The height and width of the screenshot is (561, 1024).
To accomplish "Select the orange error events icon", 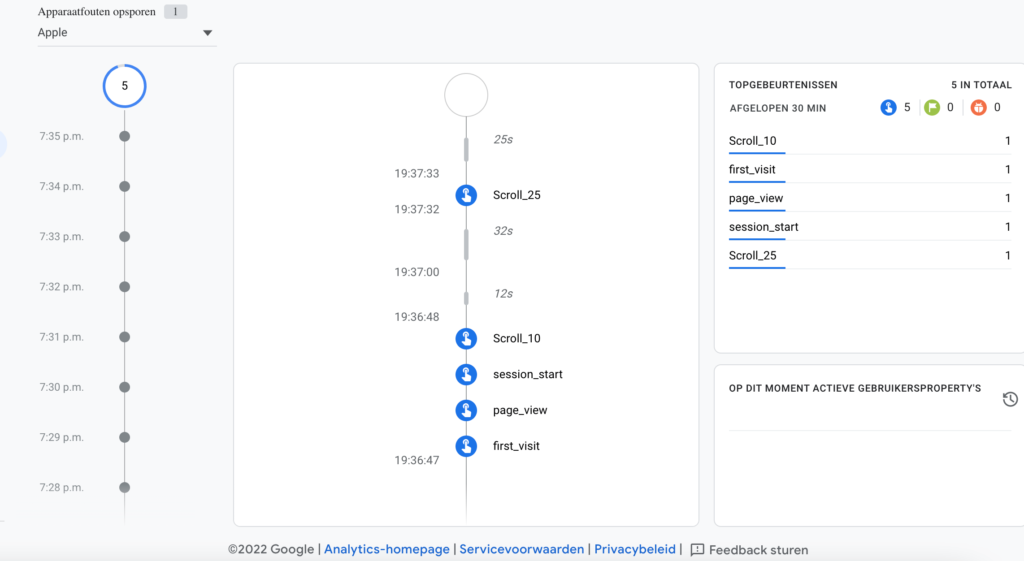I will (978, 108).
